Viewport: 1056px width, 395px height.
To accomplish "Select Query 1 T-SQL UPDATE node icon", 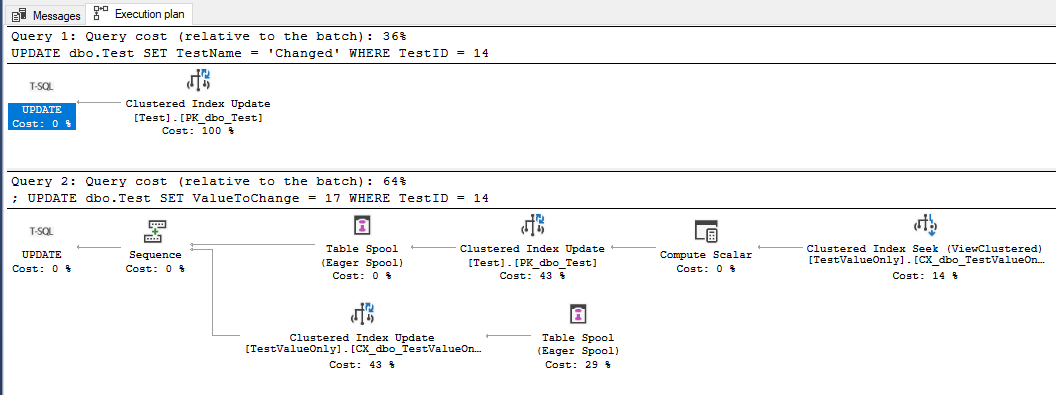I will [x=42, y=86].
